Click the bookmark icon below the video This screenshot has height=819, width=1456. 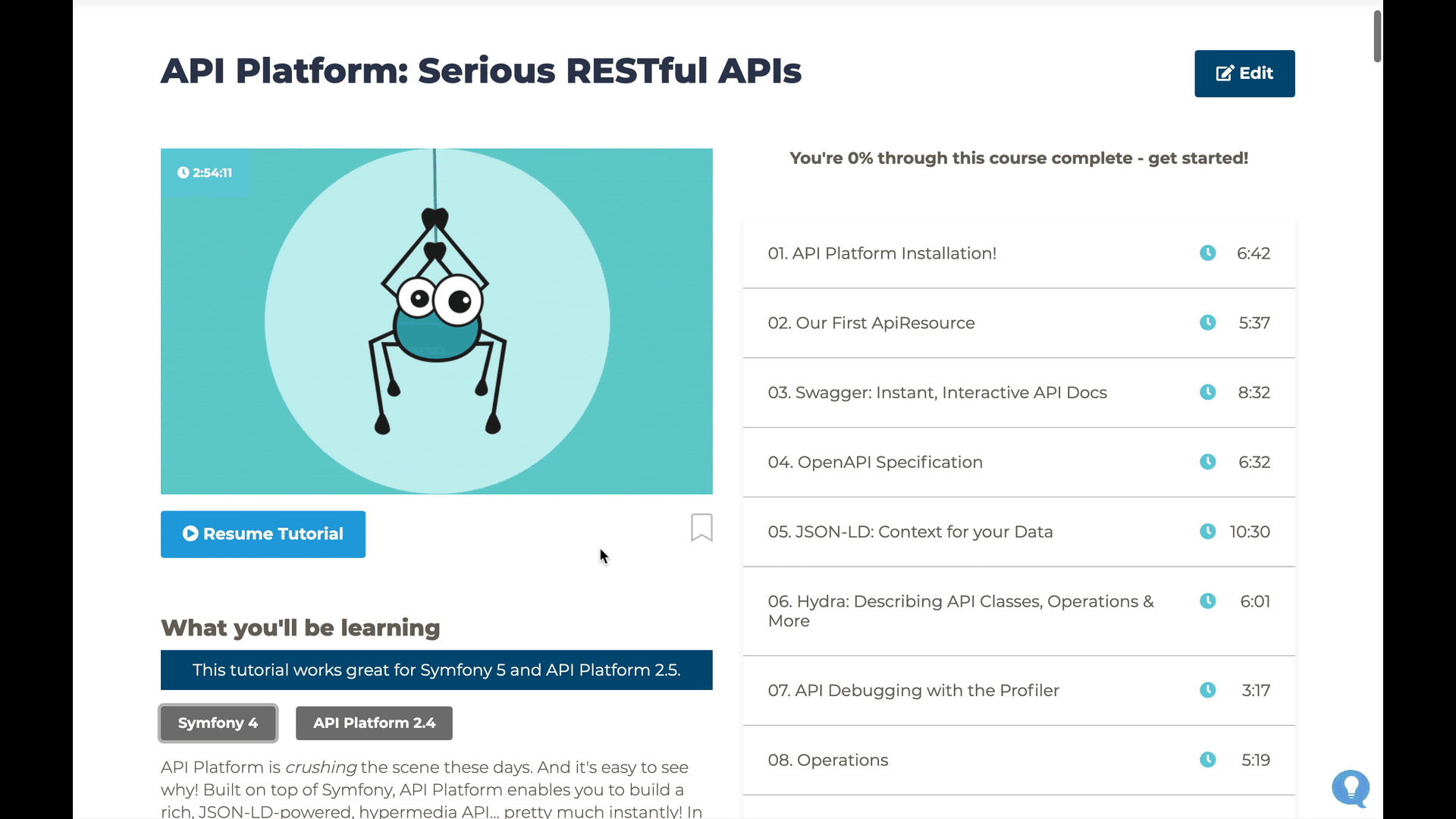[701, 528]
